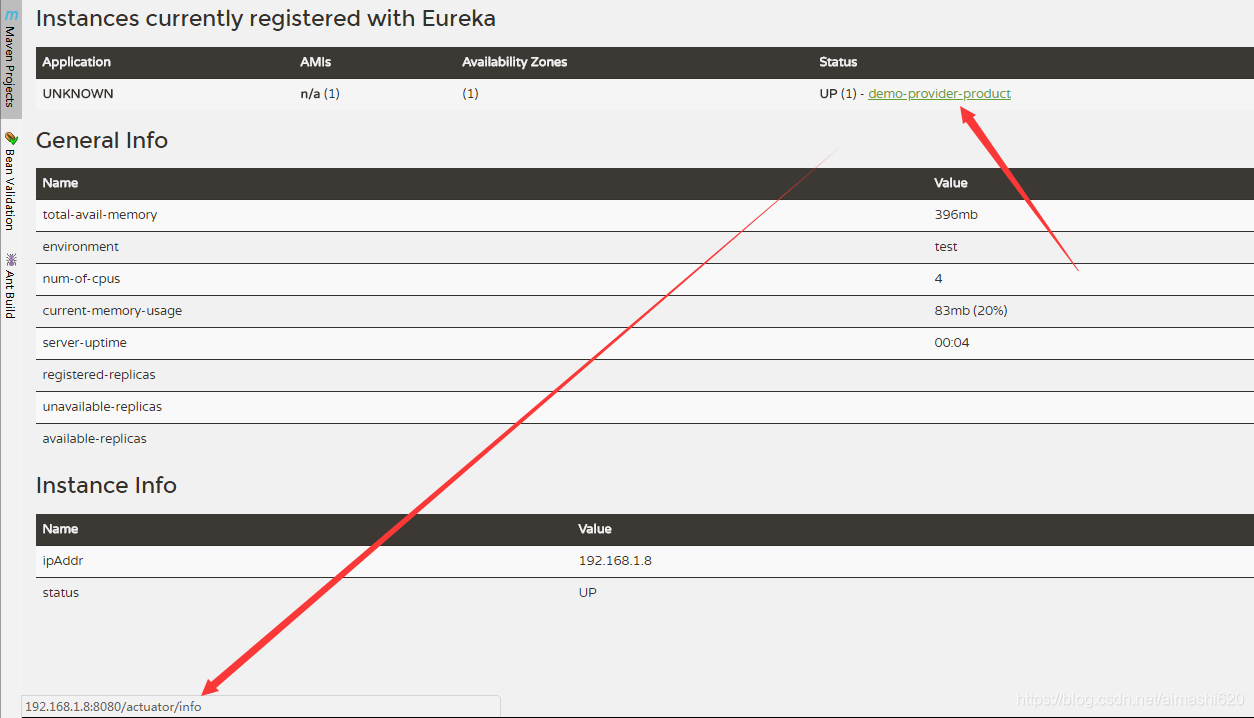Select the current-memory-usage row name
Screen dimensions: 1254x718
pyautogui.click(x=112, y=310)
